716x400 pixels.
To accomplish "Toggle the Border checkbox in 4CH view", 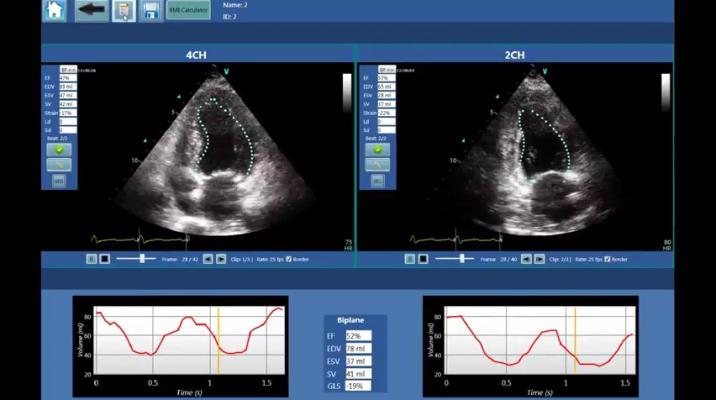I will click(289, 259).
